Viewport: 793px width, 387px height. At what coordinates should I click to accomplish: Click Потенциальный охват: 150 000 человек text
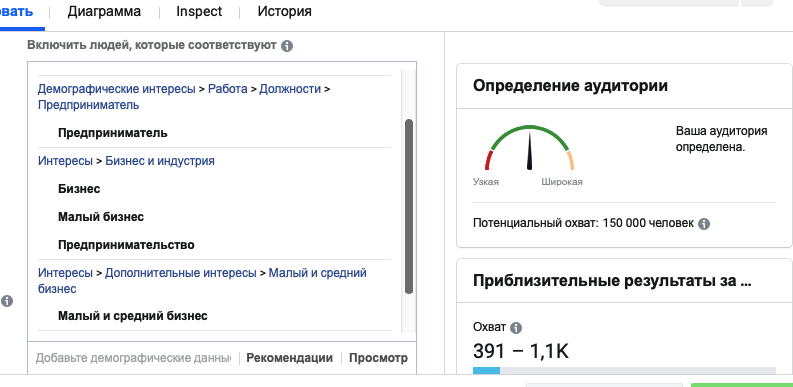tap(583, 223)
